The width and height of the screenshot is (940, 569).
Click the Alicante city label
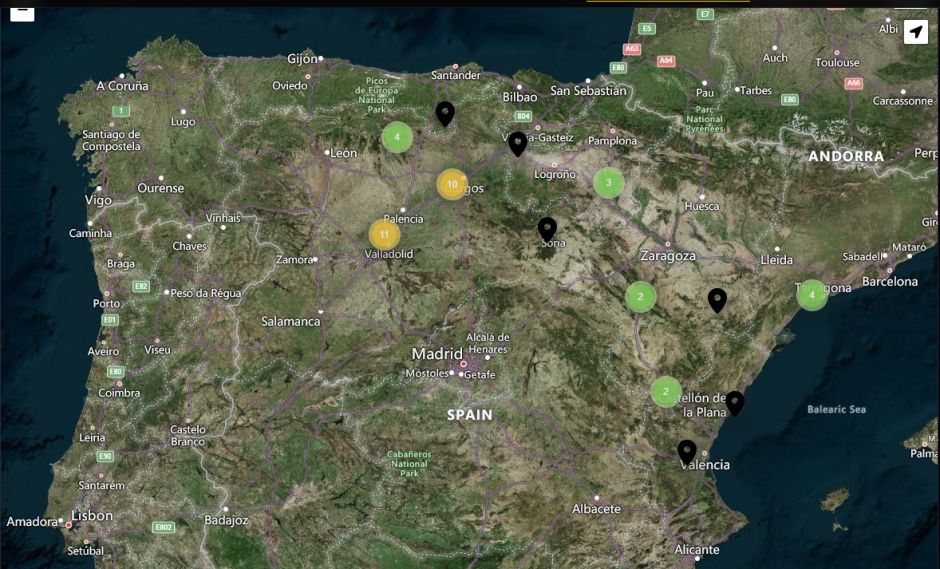(697, 549)
